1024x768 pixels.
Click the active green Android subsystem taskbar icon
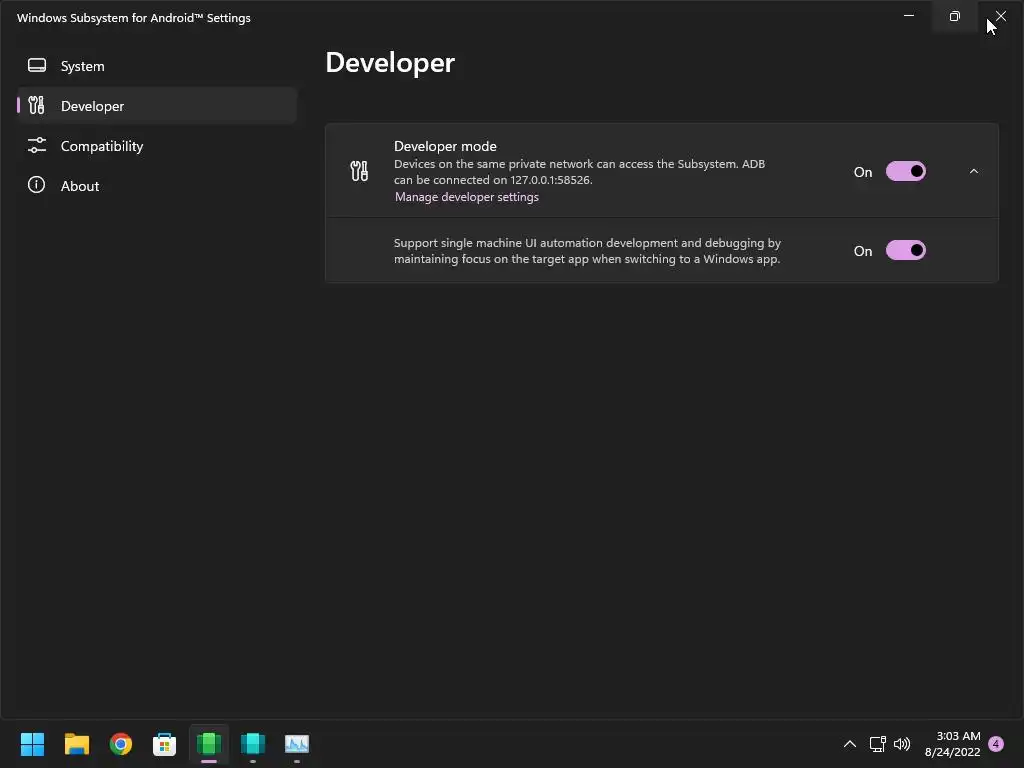coord(209,744)
